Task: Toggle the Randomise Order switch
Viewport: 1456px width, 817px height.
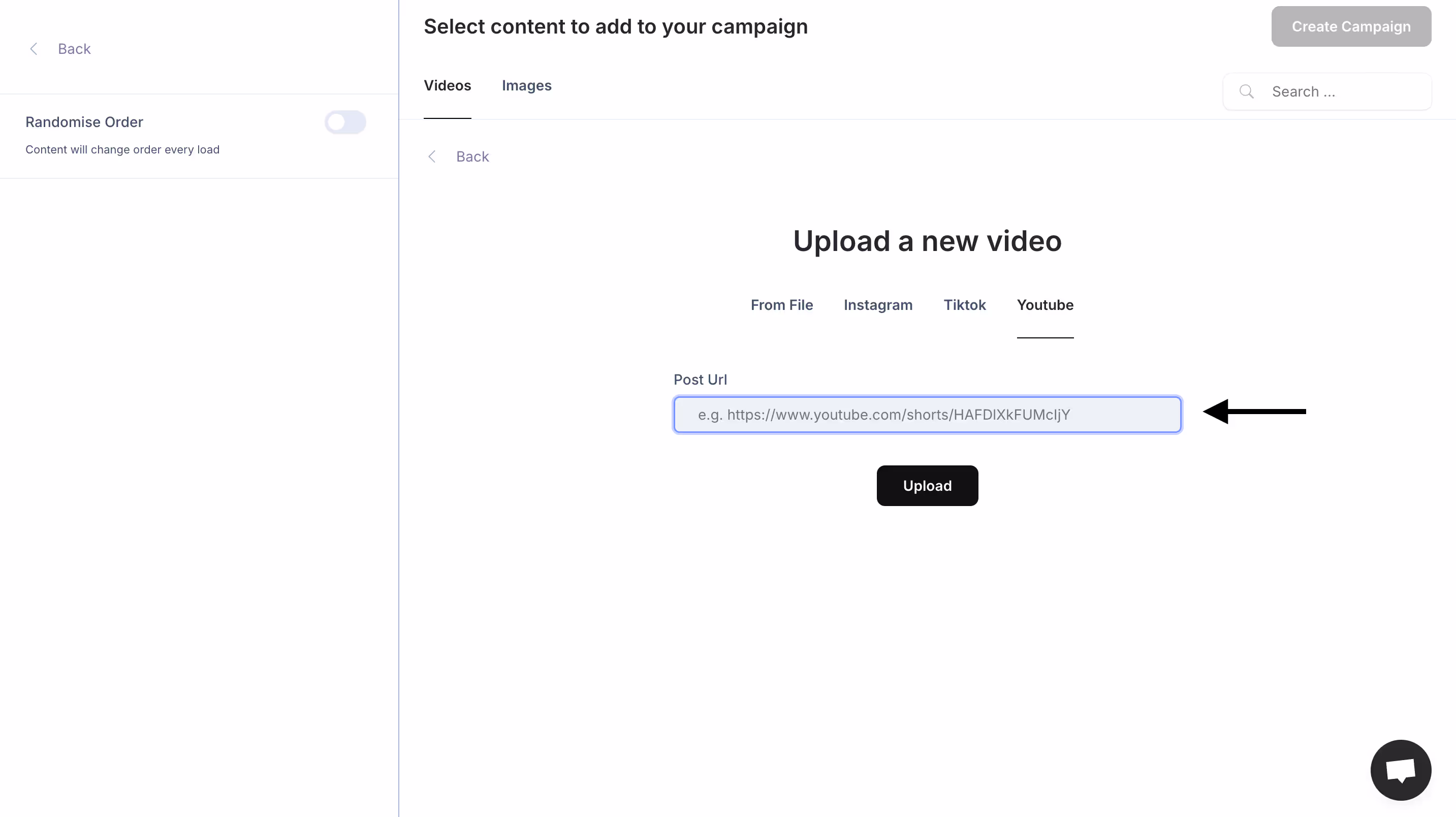Action: pos(345,122)
